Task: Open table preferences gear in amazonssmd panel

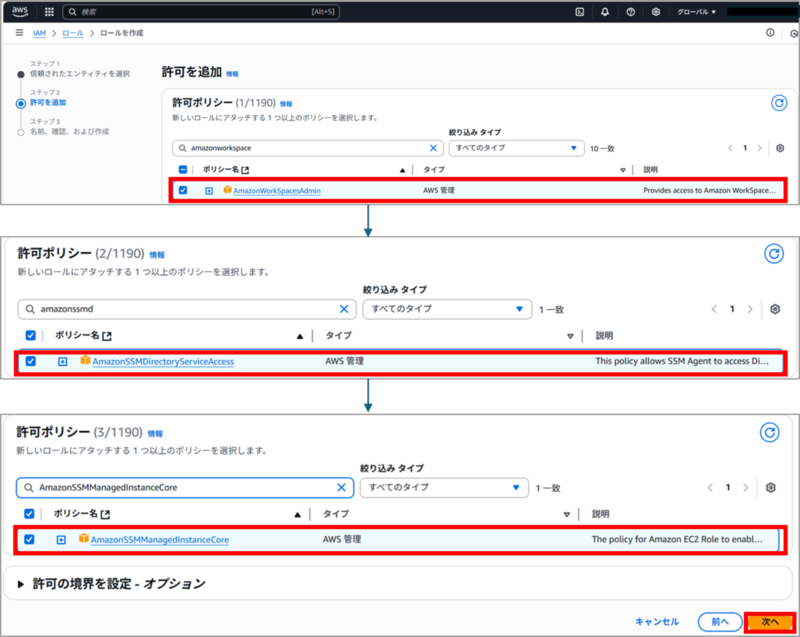Action: 774,309
